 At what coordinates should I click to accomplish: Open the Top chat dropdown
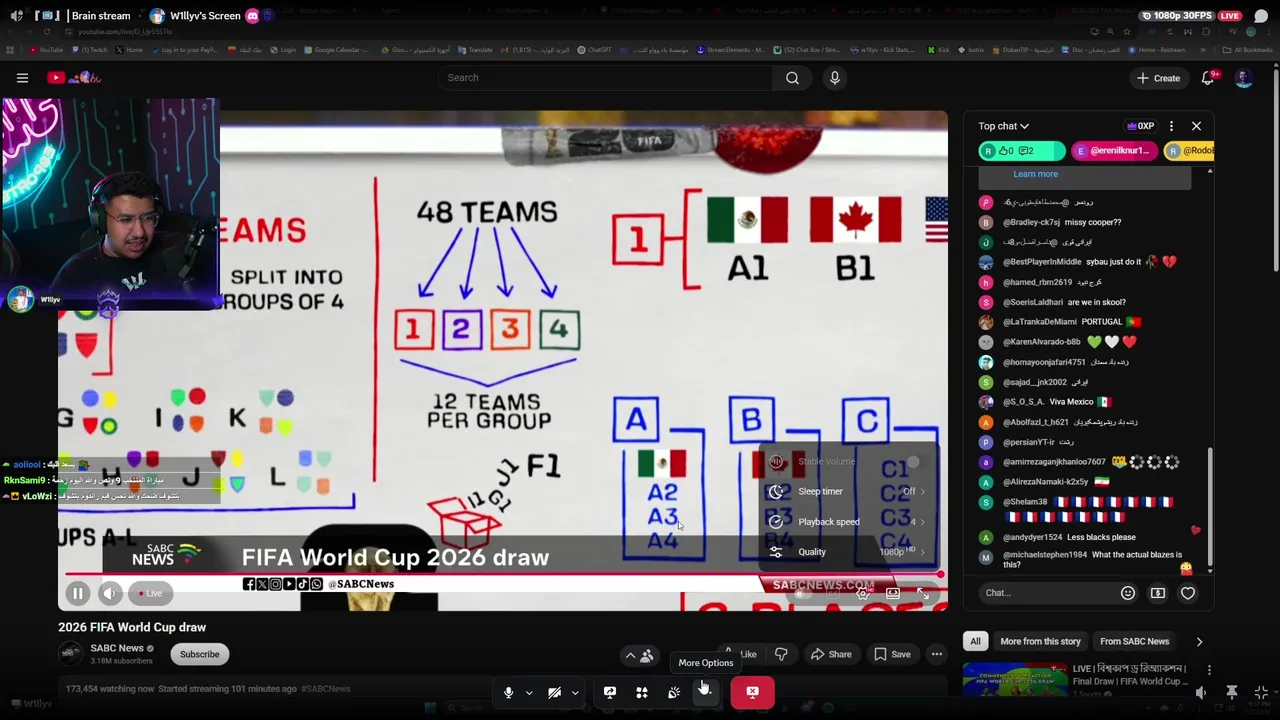pyautogui.click(x=1003, y=126)
